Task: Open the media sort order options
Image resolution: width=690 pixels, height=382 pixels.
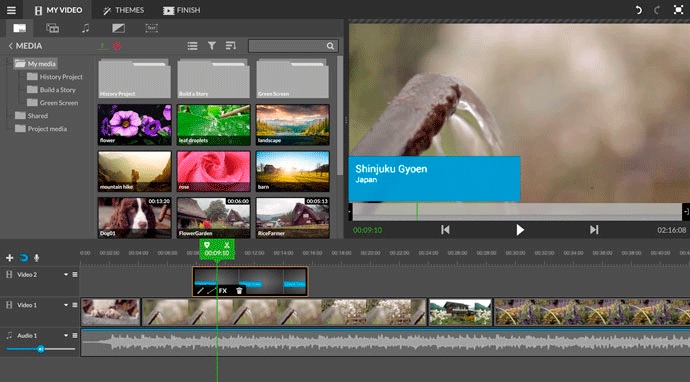Action: (231, 46)
